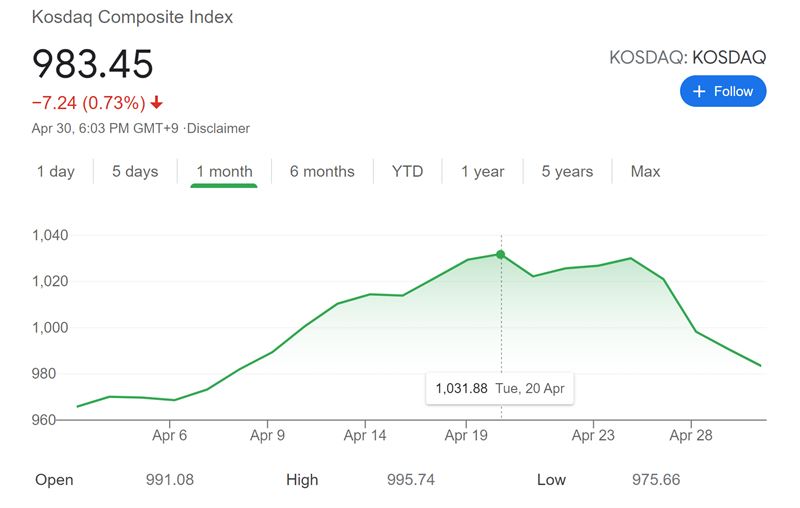Click the Apr 6 axis label
Screen dimensions: 800x508
[x=170, y=435]
